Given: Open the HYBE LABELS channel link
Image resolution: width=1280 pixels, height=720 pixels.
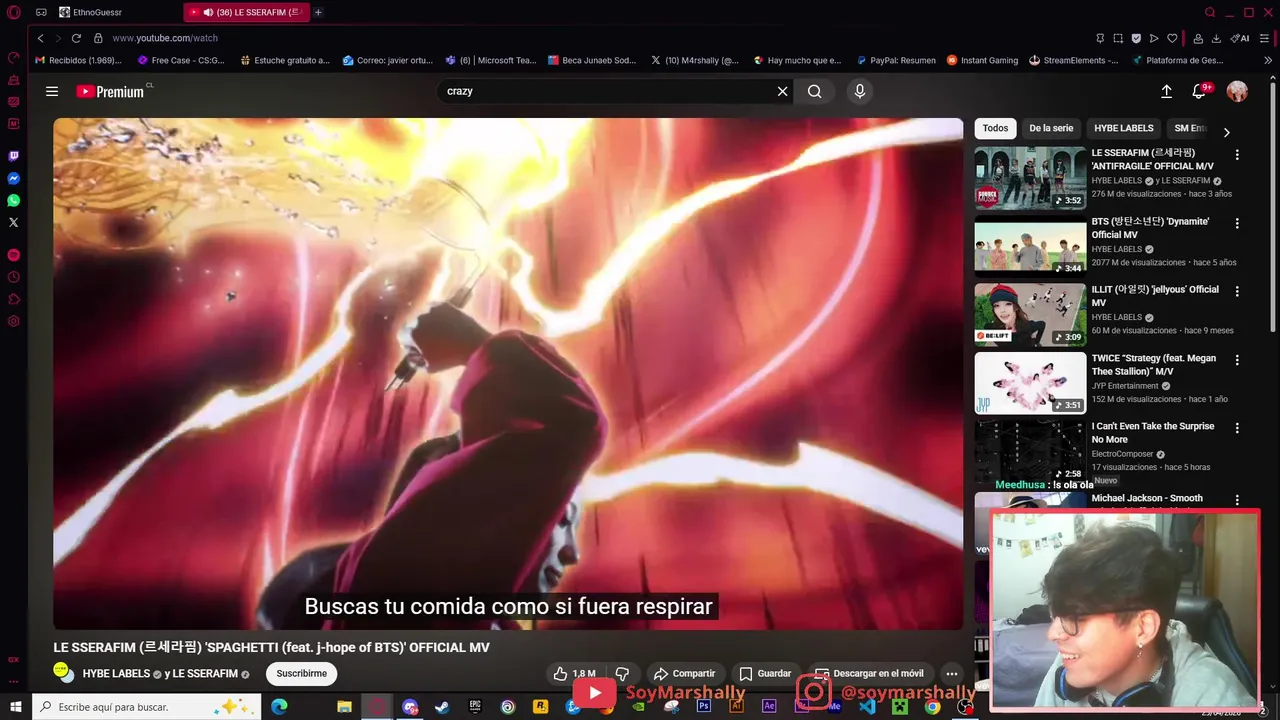Looking at the screenshot, I should pos(116,674).
